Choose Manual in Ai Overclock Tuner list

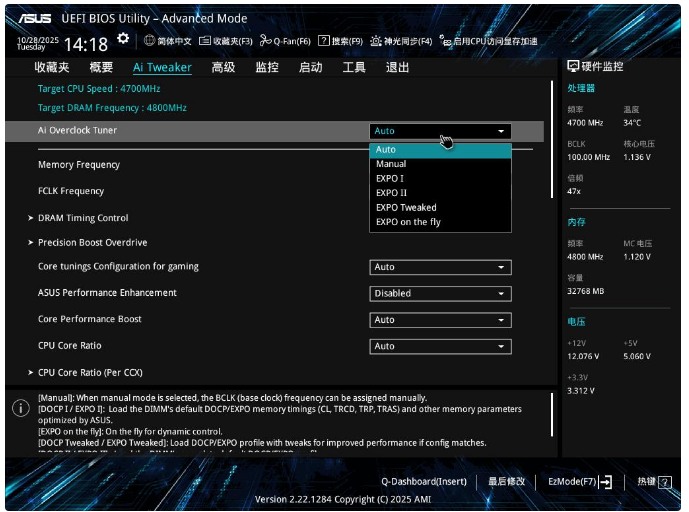(x=391, y=164)
